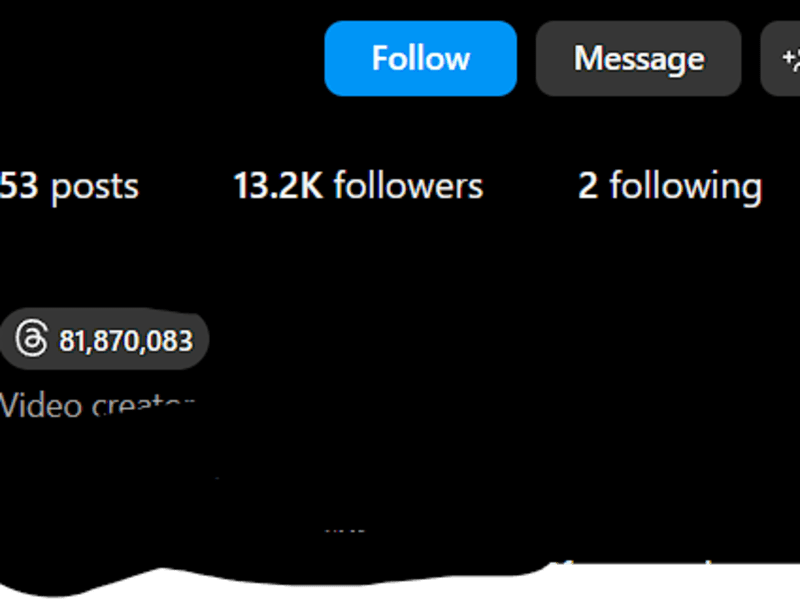The width and height of the screenshot is (800, 600).
Task: Open the 13.2K followers list
Action: pos(358,186)
